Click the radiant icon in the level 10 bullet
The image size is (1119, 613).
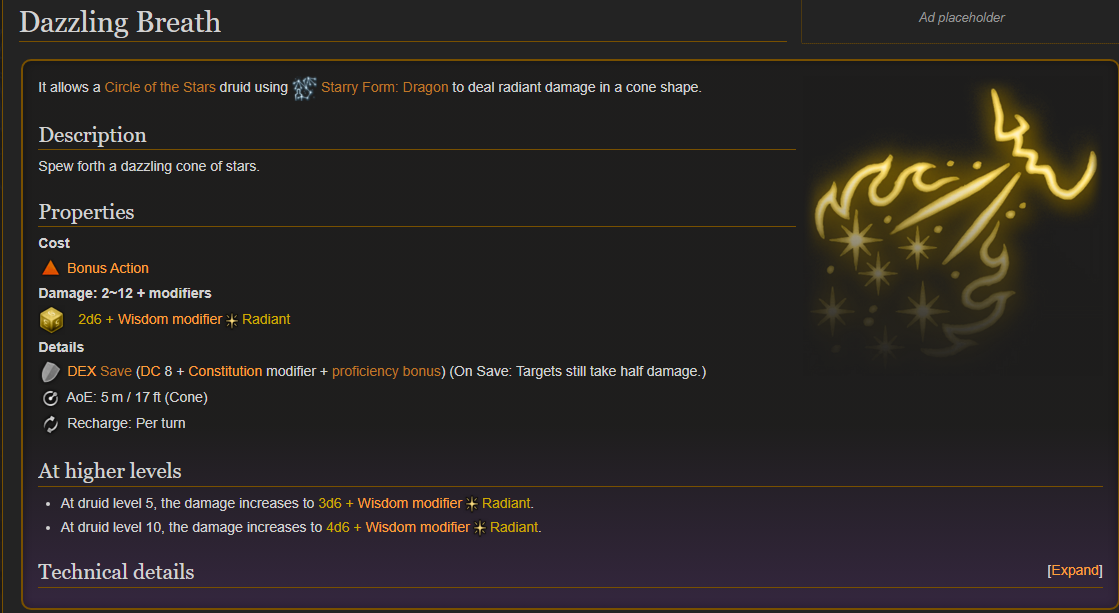click(480, 528)
